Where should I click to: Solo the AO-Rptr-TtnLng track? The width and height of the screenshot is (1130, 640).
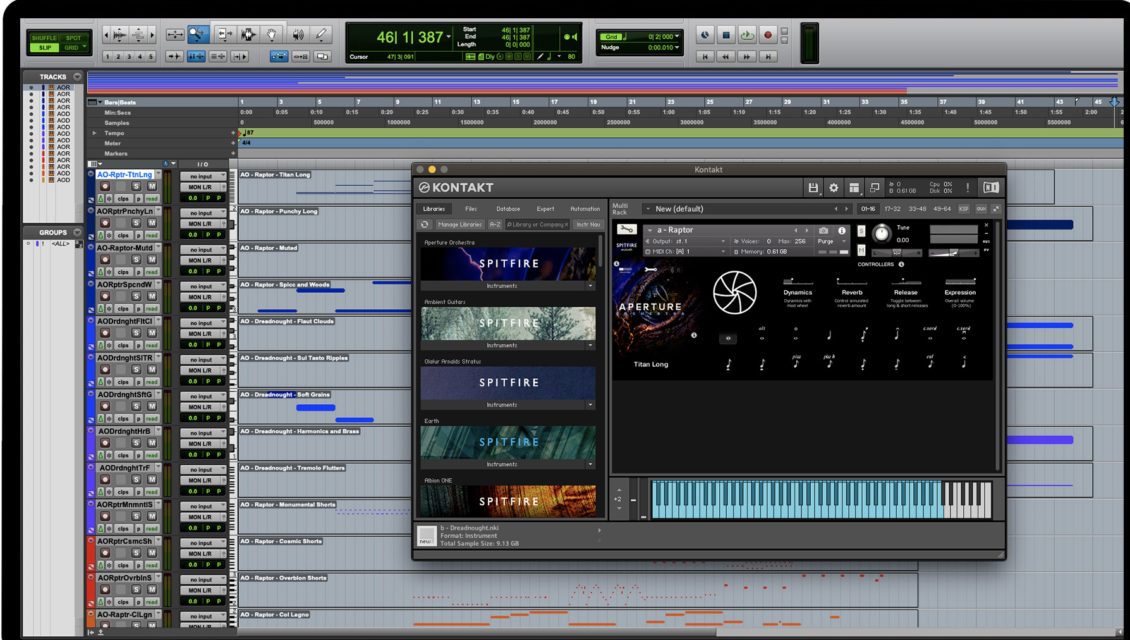135,187
